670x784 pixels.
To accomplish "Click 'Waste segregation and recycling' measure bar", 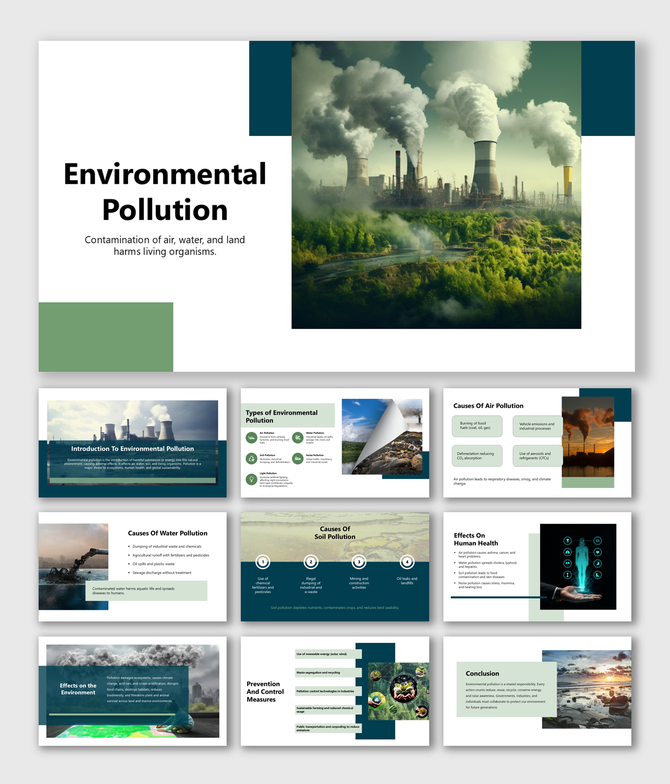I will (x=328, y=672).
